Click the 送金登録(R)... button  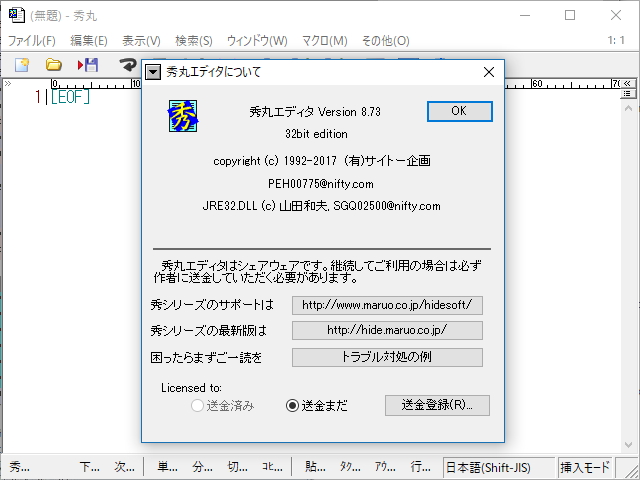click(x=437, y=405)
